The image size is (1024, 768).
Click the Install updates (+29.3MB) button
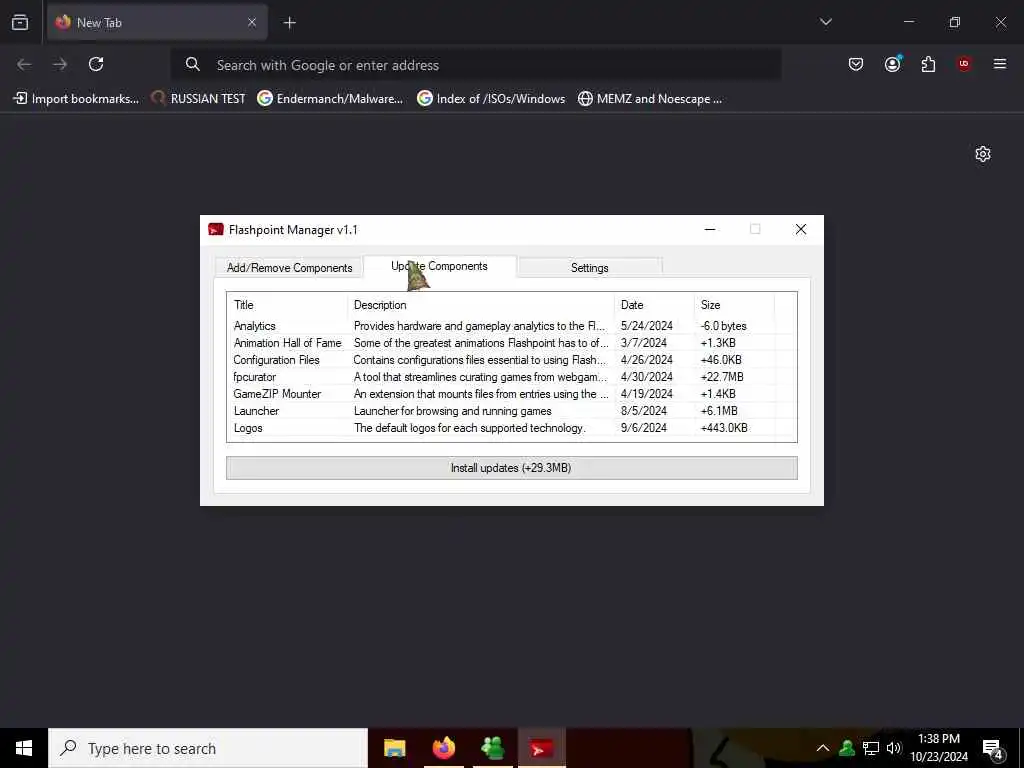tap(511, 468)
